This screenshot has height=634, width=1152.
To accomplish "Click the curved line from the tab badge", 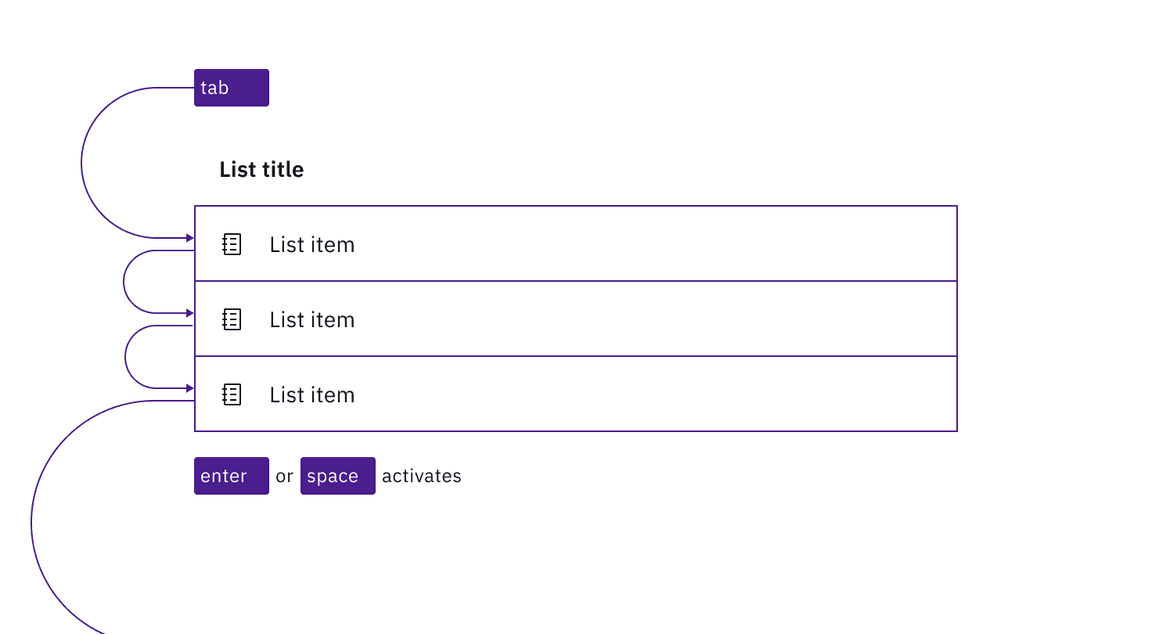I will pyautogui.click(x=81, y=163).
